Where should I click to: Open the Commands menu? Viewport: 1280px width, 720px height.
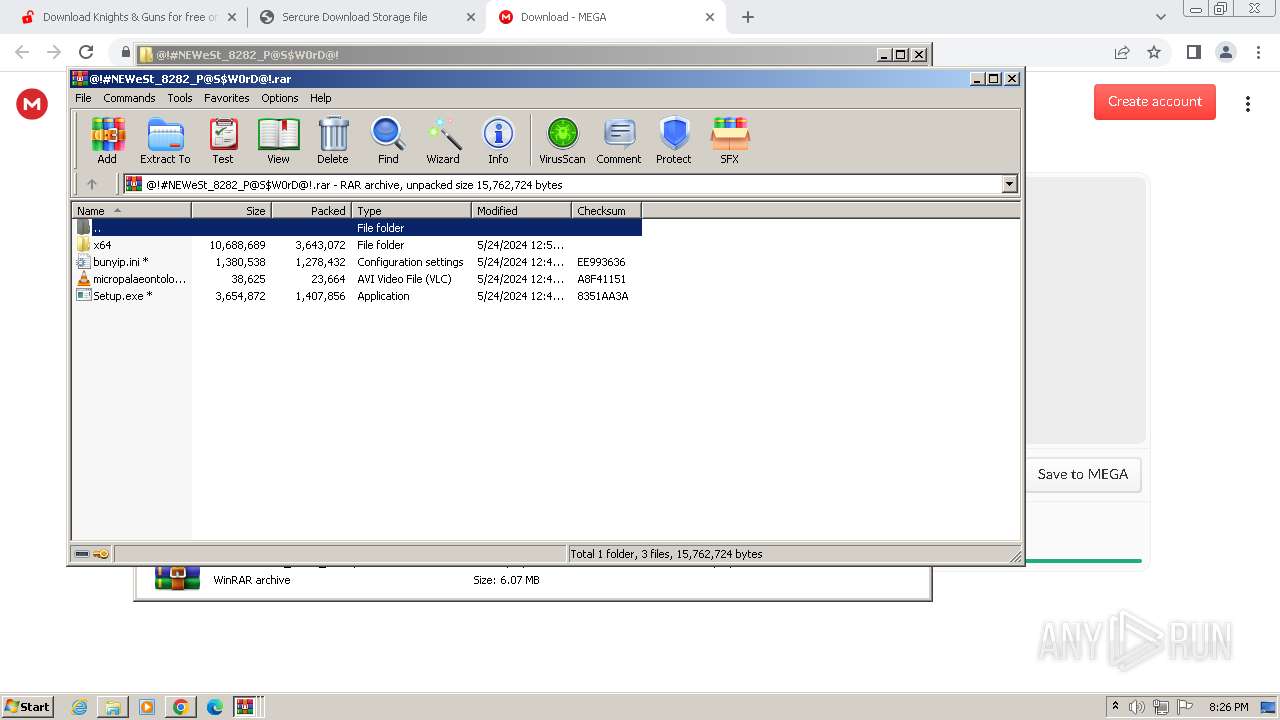pyautogui.click(x=129, y=98)
